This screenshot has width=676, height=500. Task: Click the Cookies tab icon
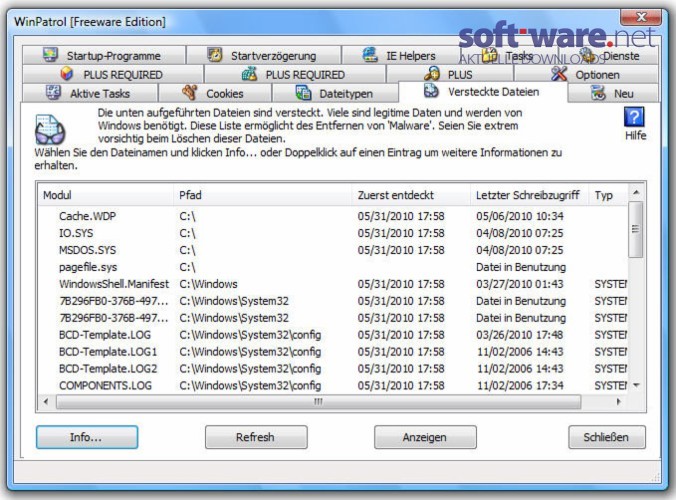coord(190,93)
